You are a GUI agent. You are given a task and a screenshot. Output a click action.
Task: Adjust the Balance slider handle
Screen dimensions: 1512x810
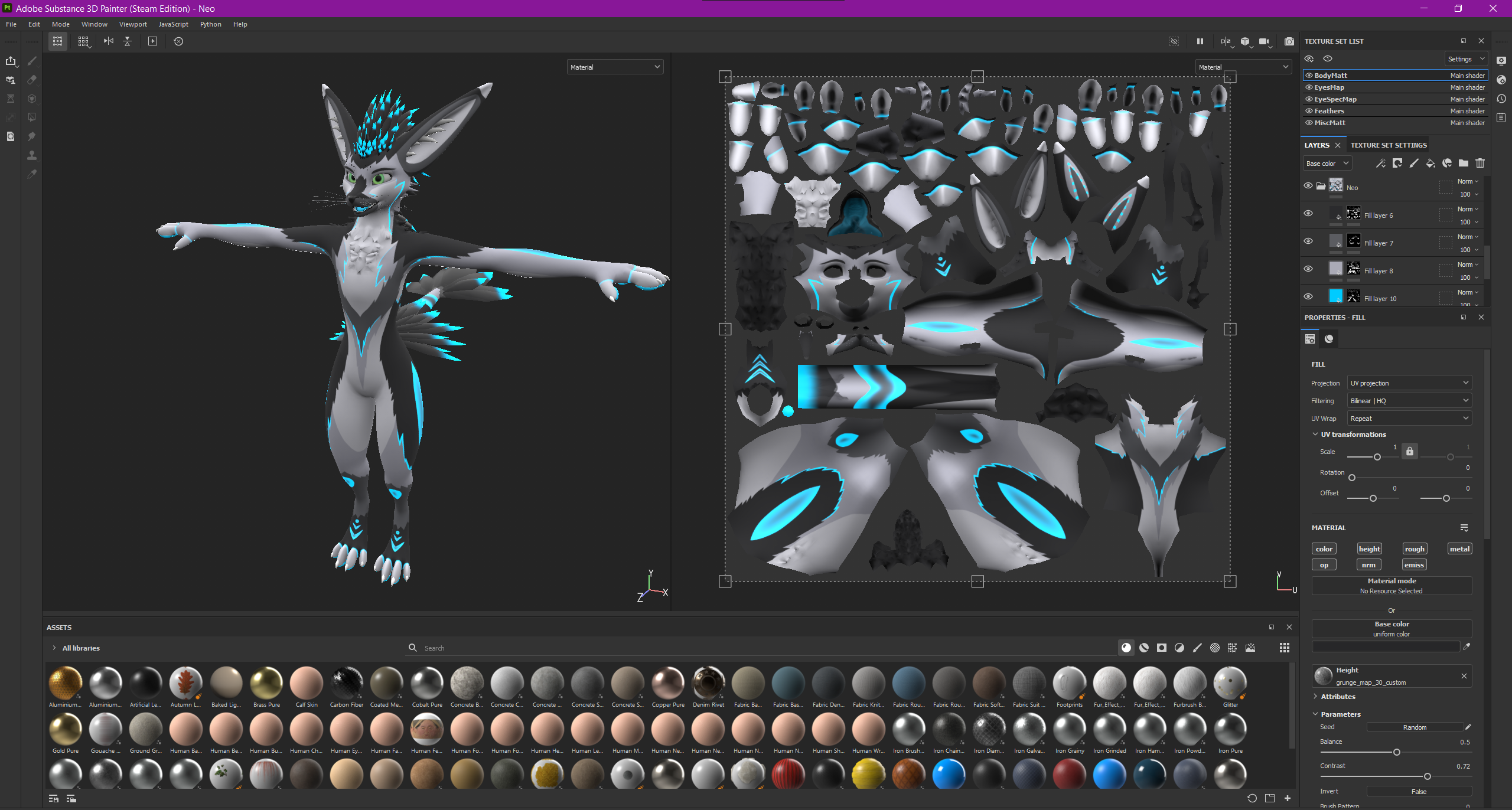tap(1396, 752)
